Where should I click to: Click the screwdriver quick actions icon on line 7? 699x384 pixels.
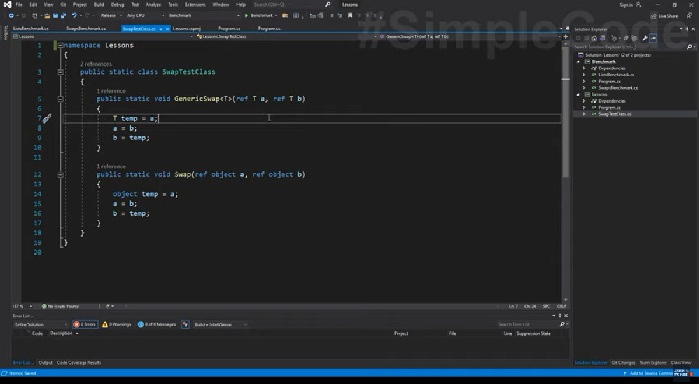[47, 118]
